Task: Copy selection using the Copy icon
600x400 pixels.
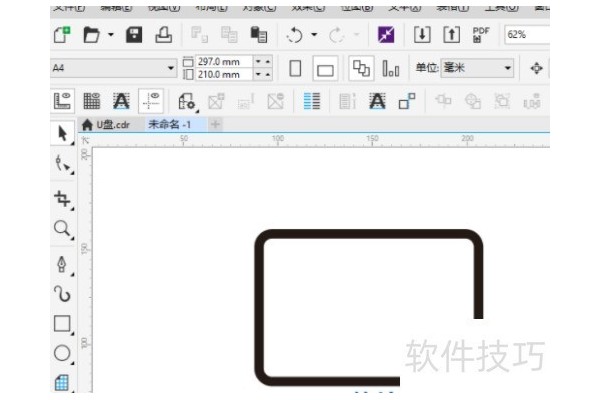Action: pos(229,35)
